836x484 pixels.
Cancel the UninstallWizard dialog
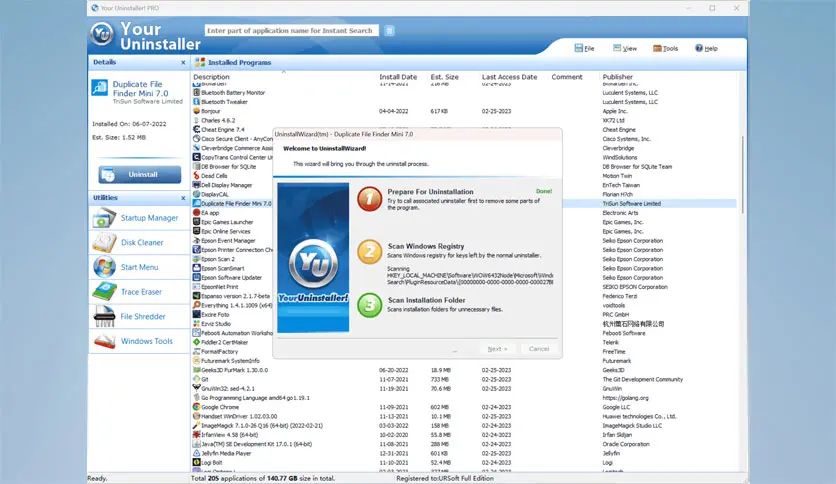click(x=539, y=349)
